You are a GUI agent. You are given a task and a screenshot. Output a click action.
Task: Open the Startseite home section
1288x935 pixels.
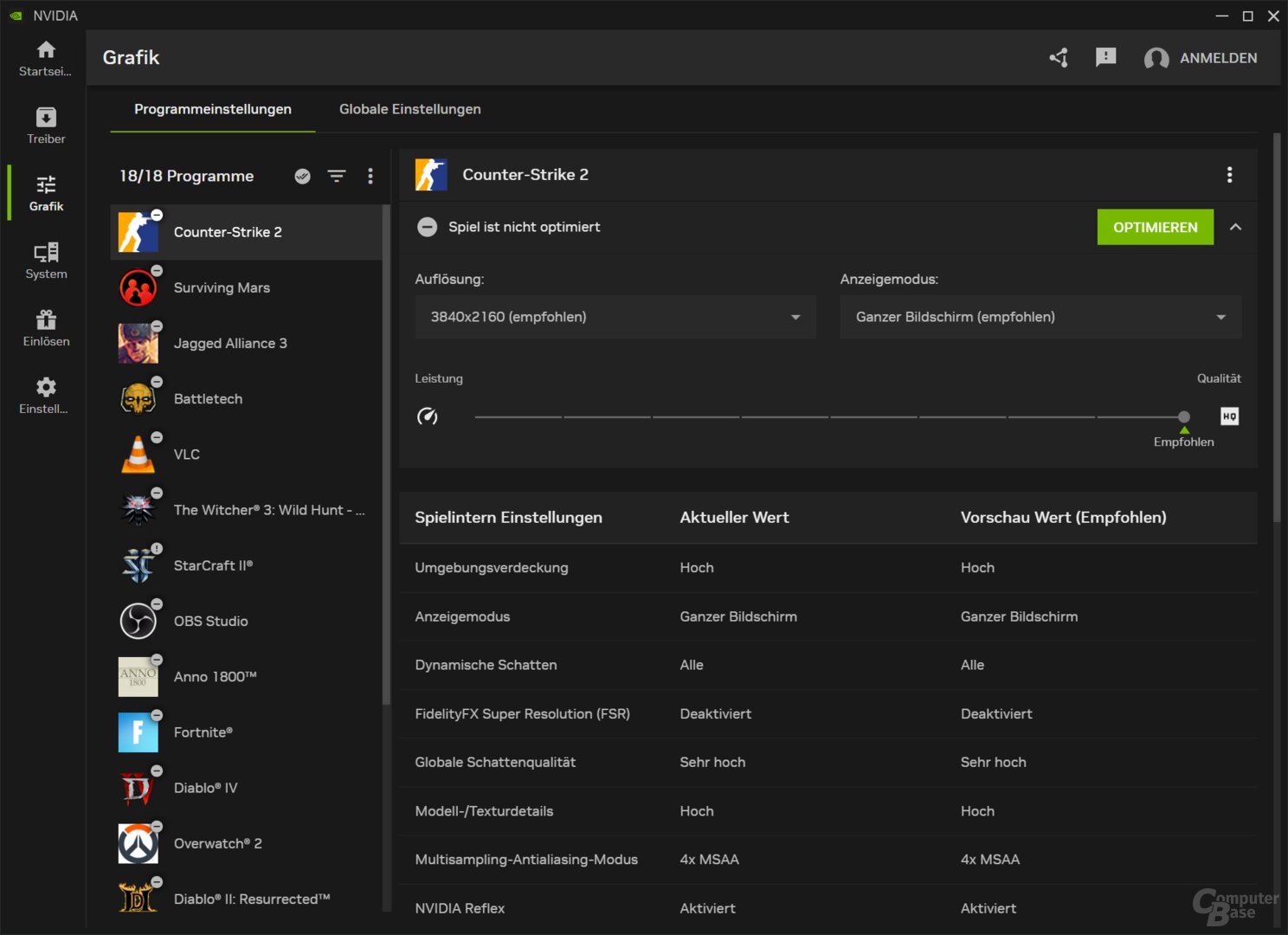(46, 58)
